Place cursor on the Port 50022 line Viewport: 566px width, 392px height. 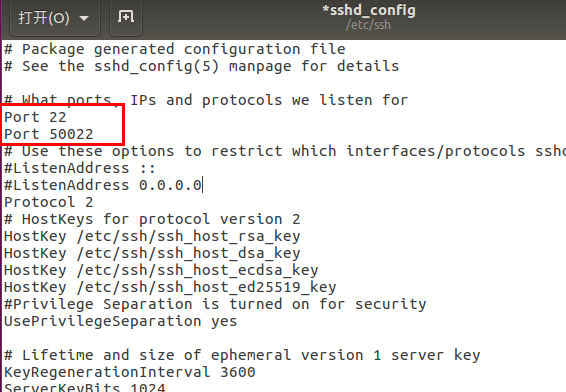pyautogui.click(x=49, y=134)
